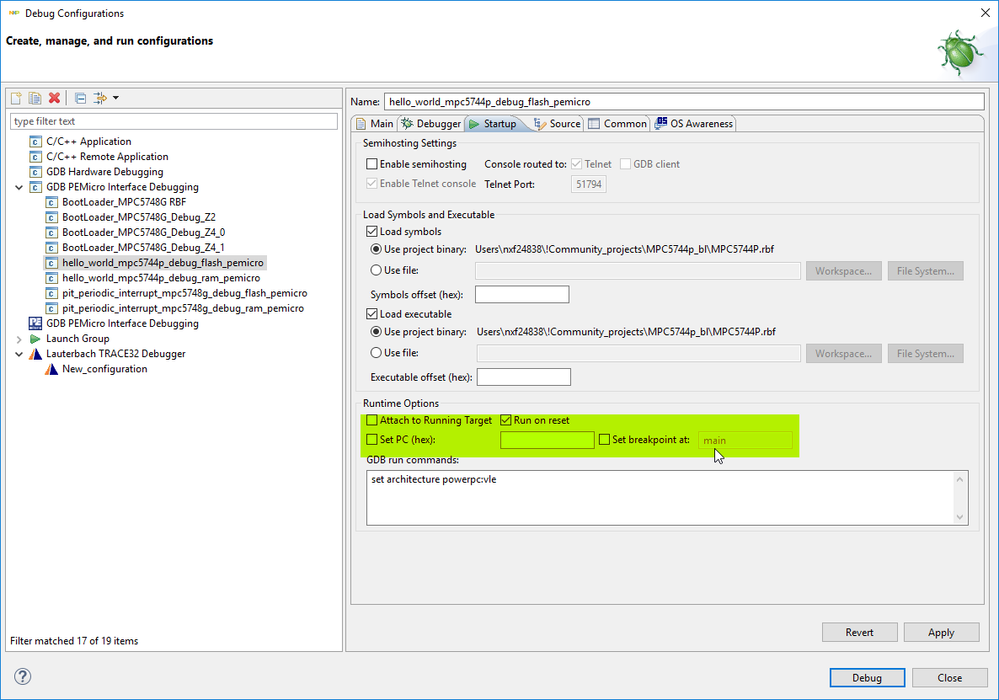Select Use project binary for symbols
Viewport: 999px width, 700px height.
tap(377, 250)
